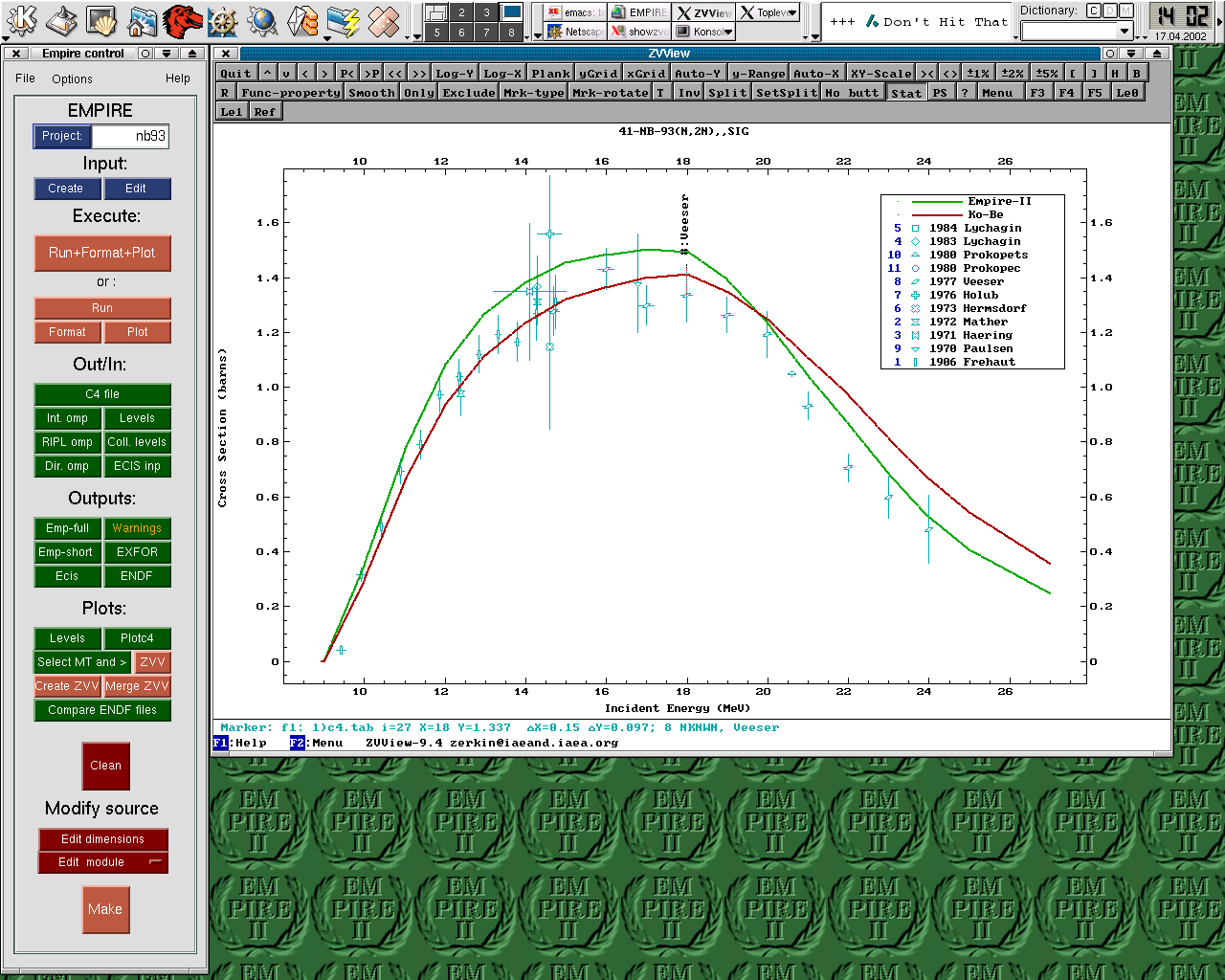1225x980 pixels.
Task: Click the bandage life-preserver help icon
Action: click(x=383, y=19)
